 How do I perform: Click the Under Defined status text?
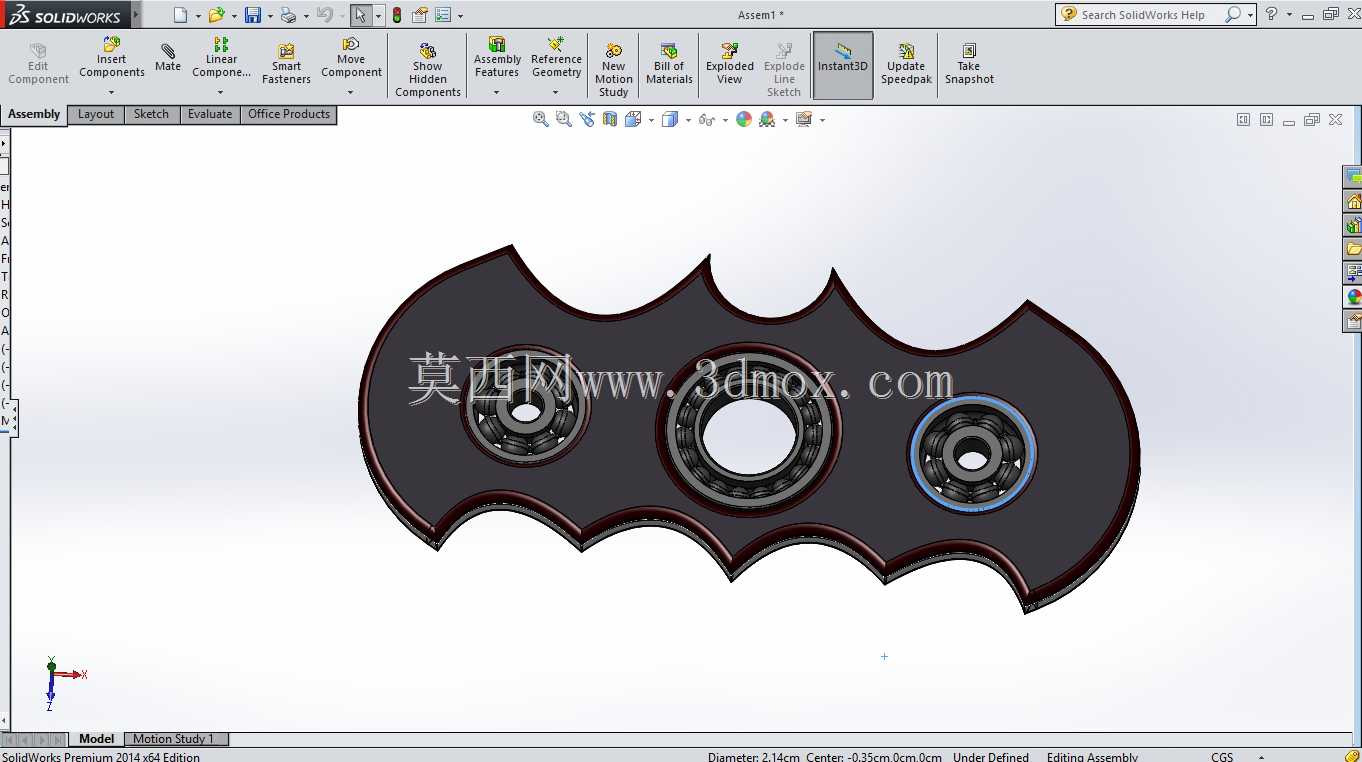click(991, 757)
